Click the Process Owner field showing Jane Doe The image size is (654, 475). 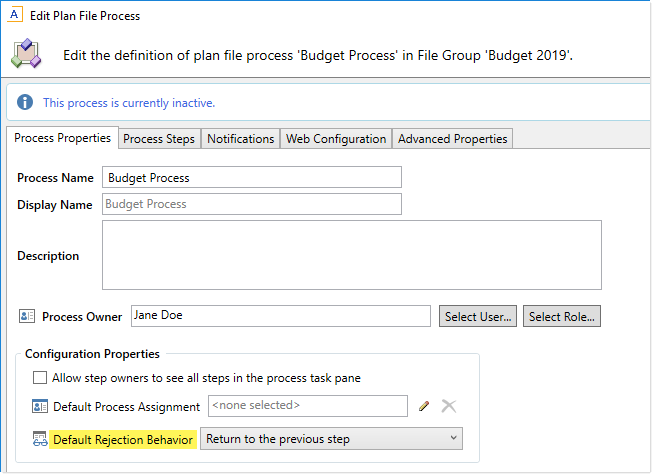pyautogui.click(x=280, y=316)
